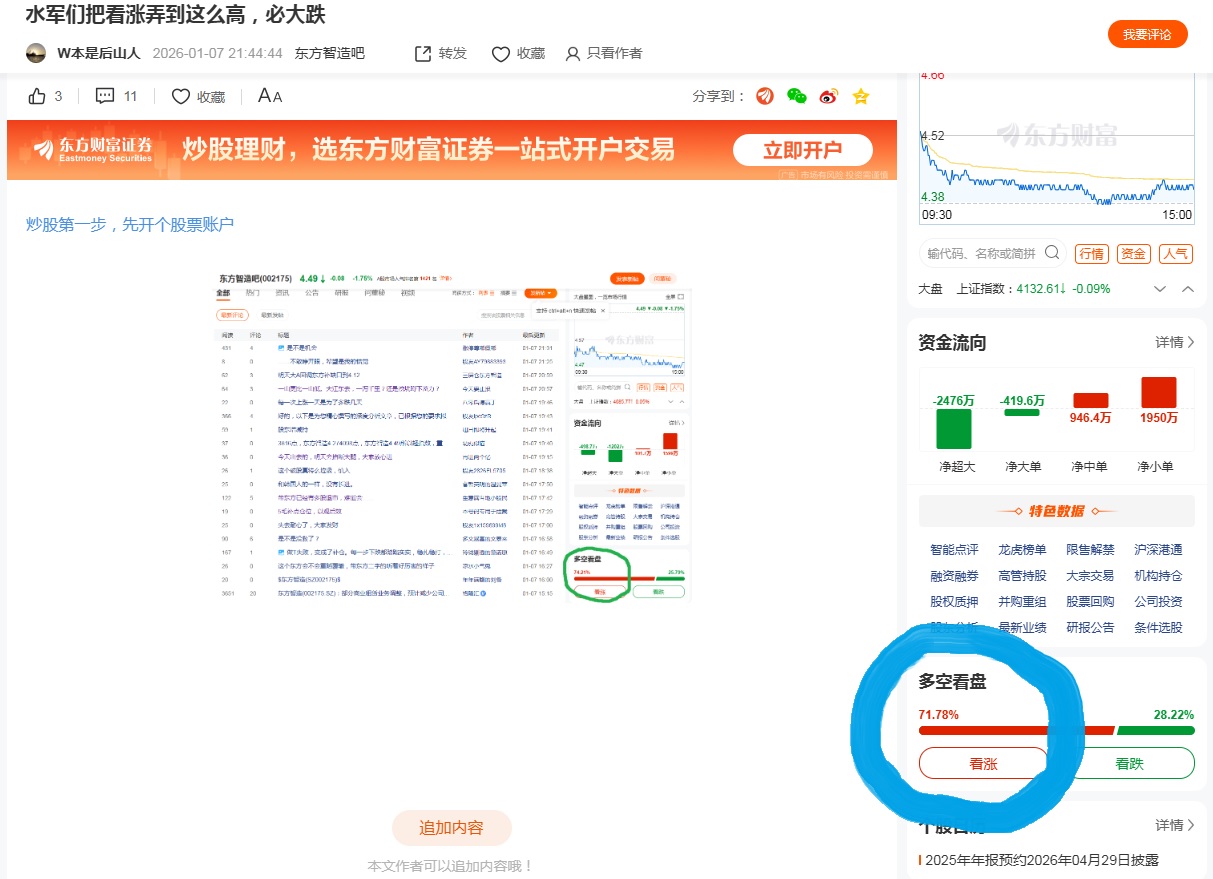Click the embedded forum screenshot image
This screenshot has width=1213, height=879.
pos(453,435)
